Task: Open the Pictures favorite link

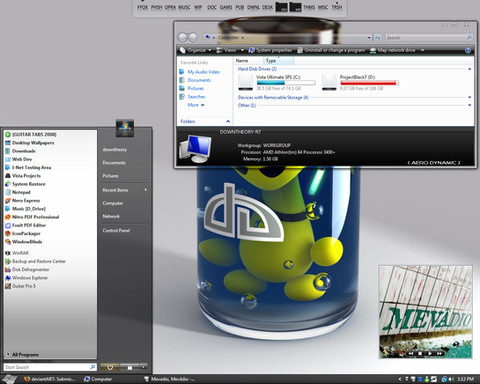Action: [196, 88]
